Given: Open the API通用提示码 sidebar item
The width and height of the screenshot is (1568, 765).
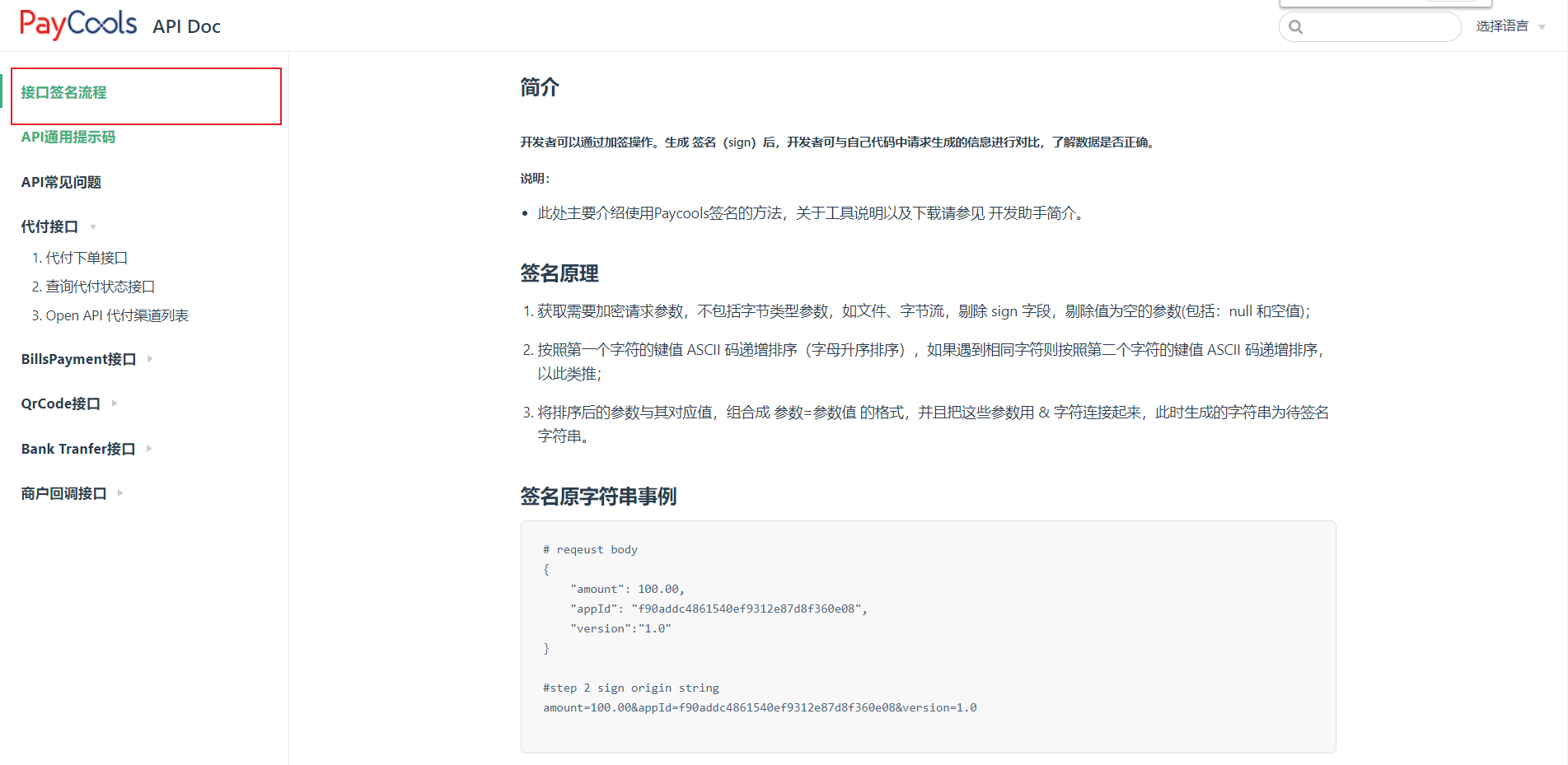Looking at the screenshot, I should click(68, 138).
